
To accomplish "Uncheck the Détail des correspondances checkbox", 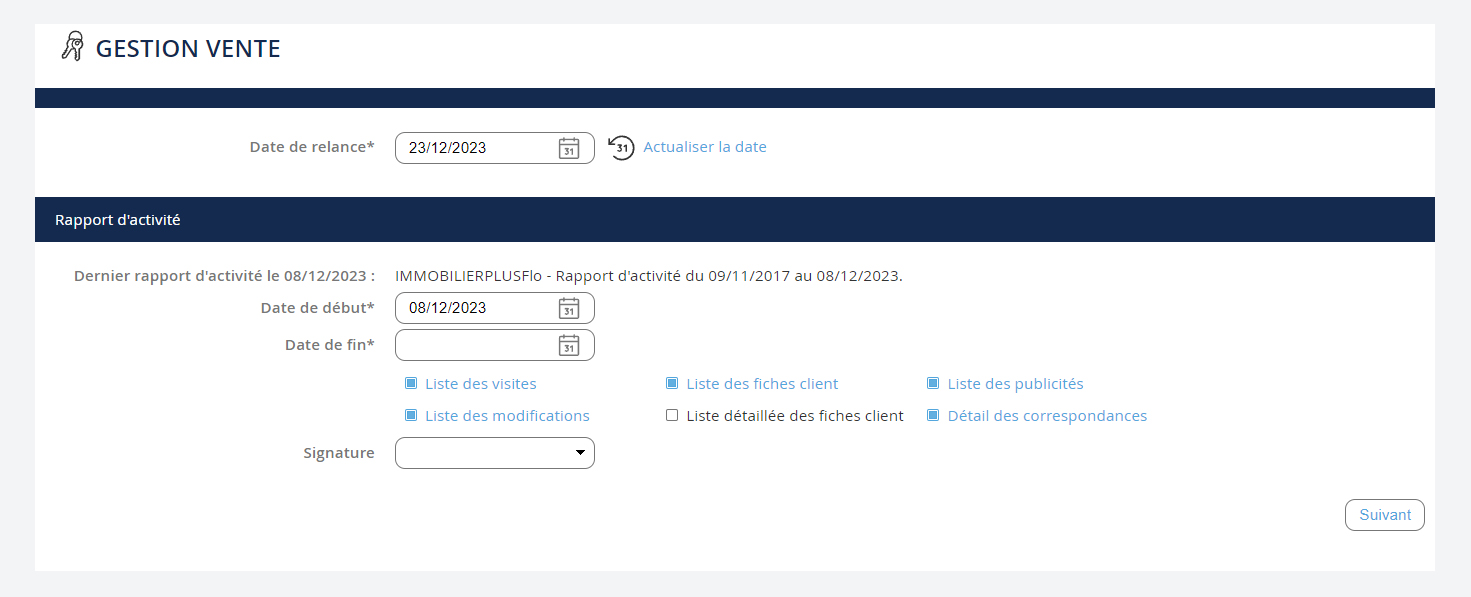I will (x=933, y=416).
